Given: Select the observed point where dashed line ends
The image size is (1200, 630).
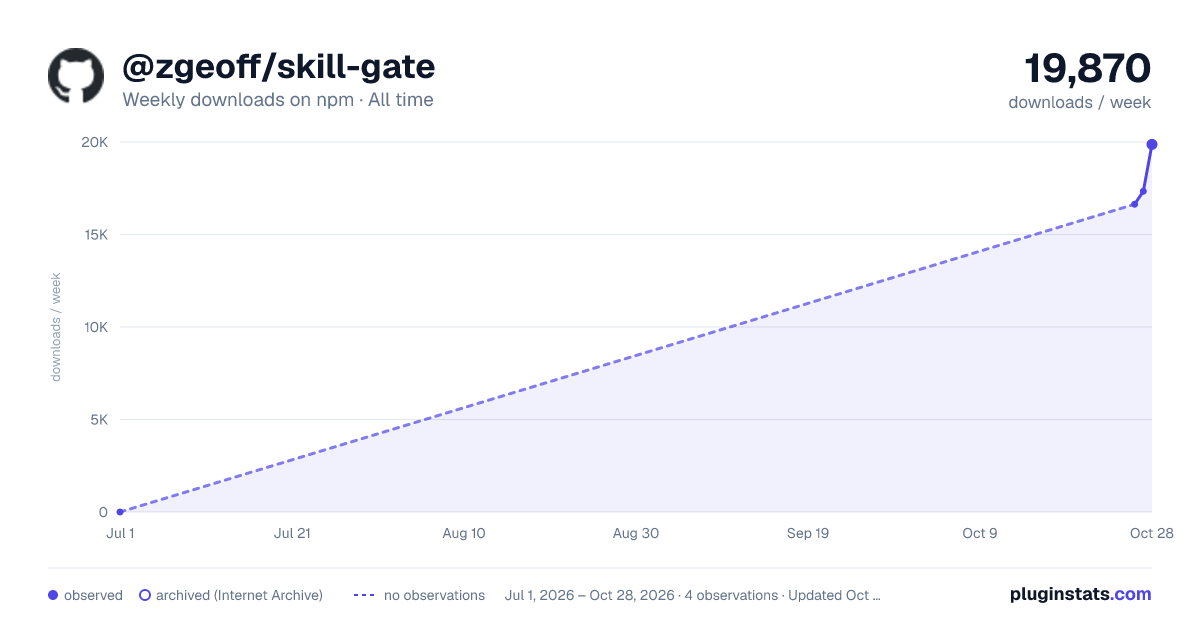Looking at the screenshot, I should coord(1134,204).
